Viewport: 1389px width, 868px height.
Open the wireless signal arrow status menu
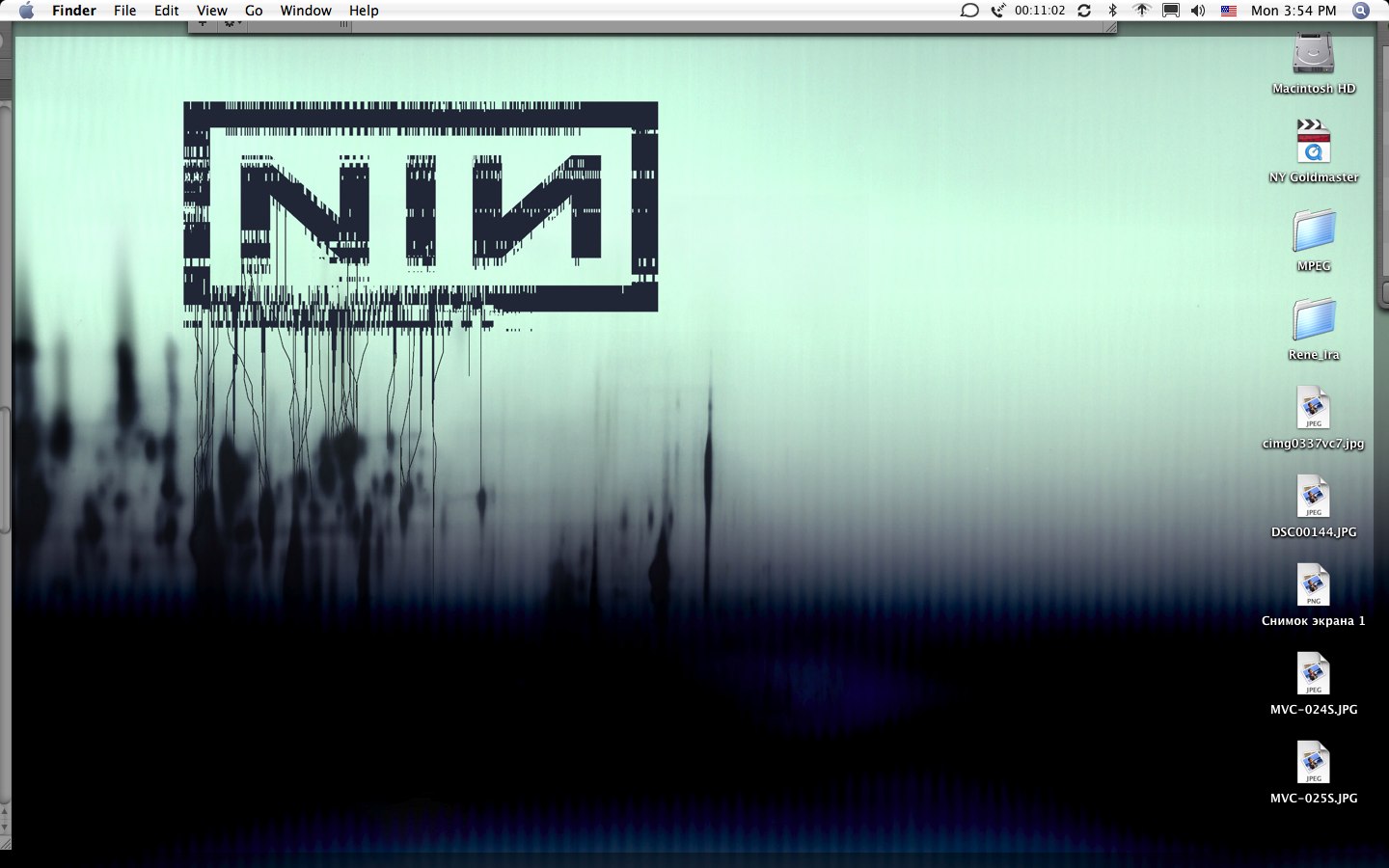pyautogui.click(x=1141, y=11)
